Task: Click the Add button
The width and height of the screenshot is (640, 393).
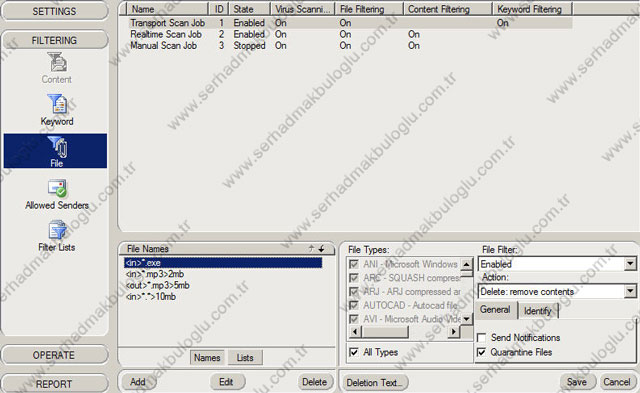Action: (x=138, y=382)
